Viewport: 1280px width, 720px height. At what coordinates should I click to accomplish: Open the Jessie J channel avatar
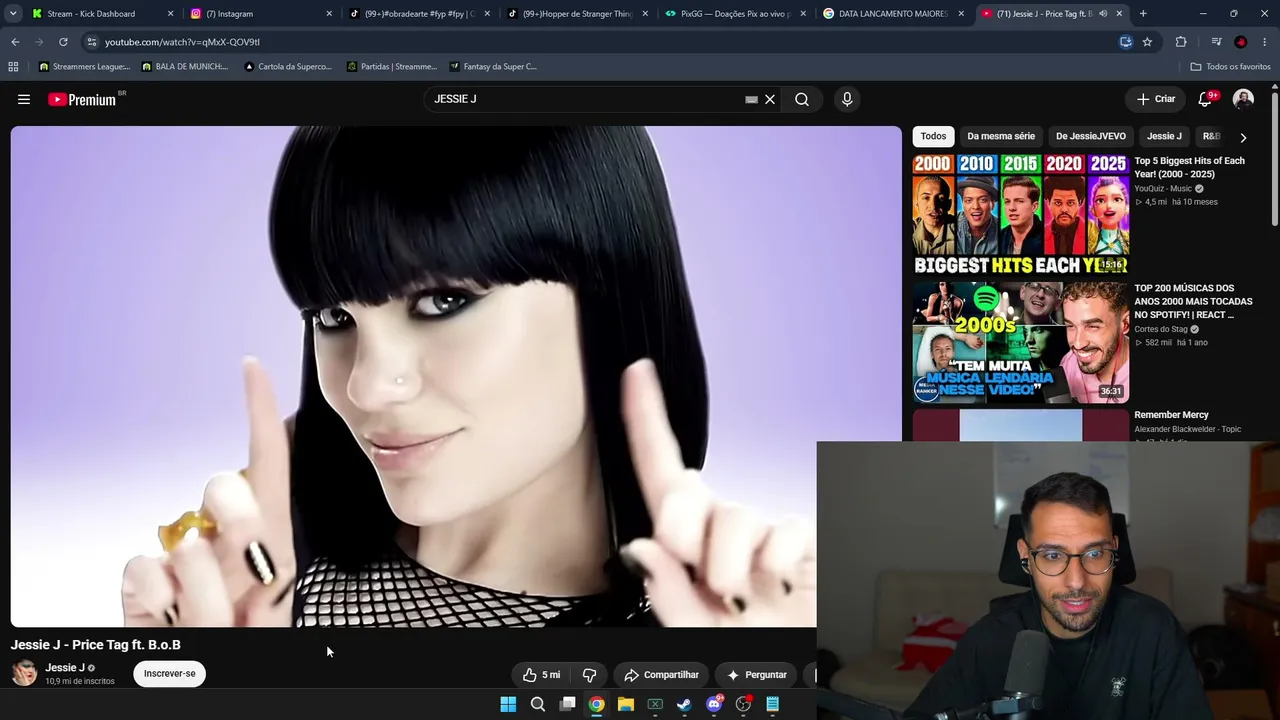pos(24,673)
